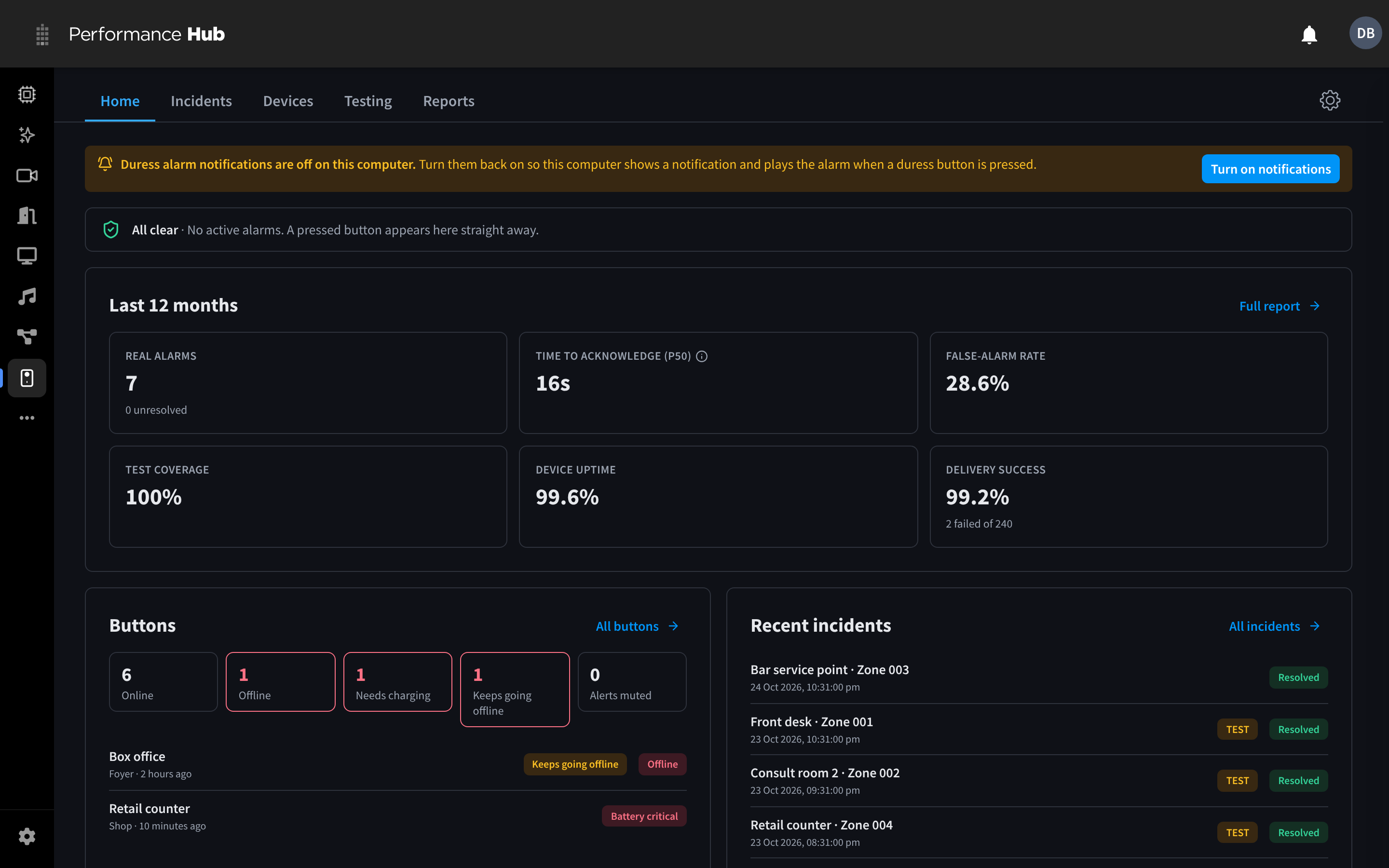Image resolution: width=1389 pixels, height=868 pixels.
Task: Select the Needs charging status card
Action: [398, 682]
